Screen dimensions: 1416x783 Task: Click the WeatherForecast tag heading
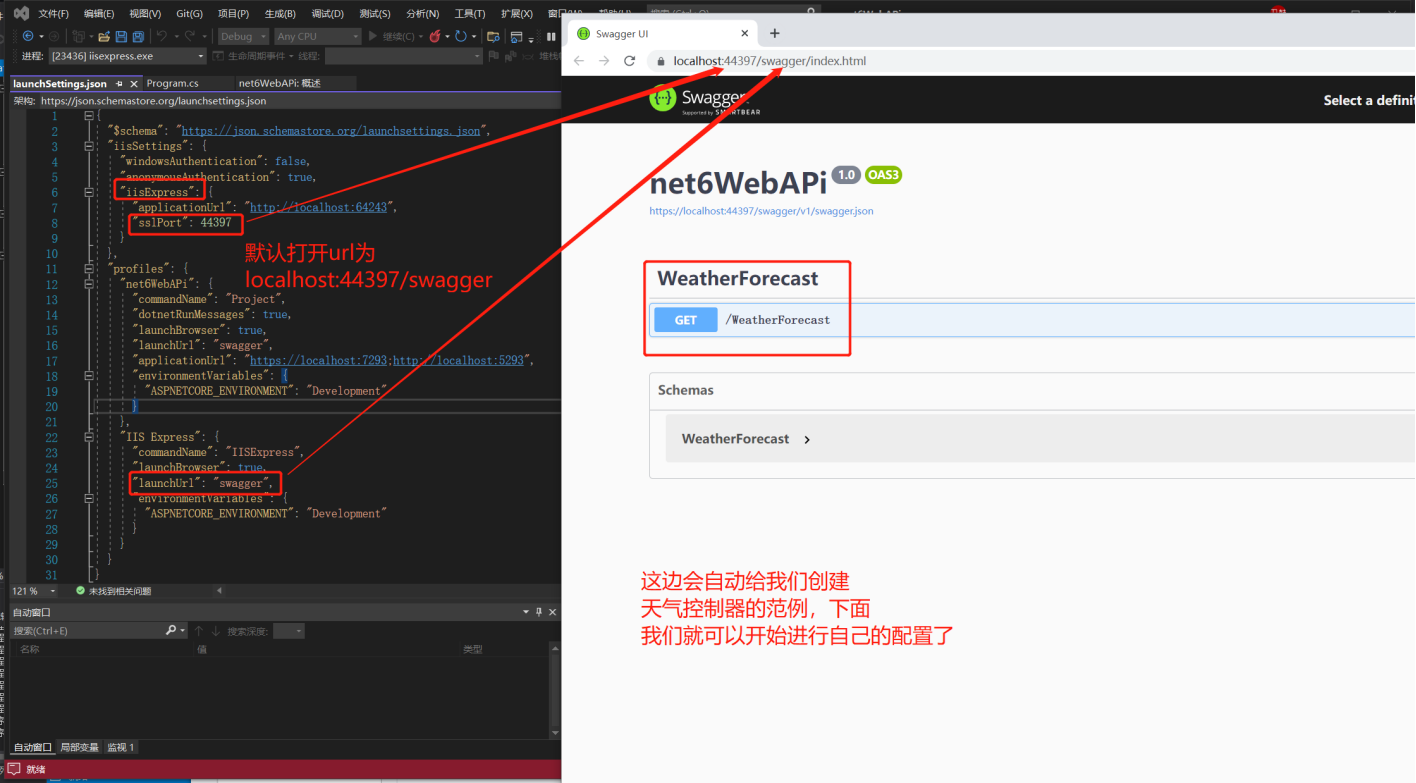point(738,279)
